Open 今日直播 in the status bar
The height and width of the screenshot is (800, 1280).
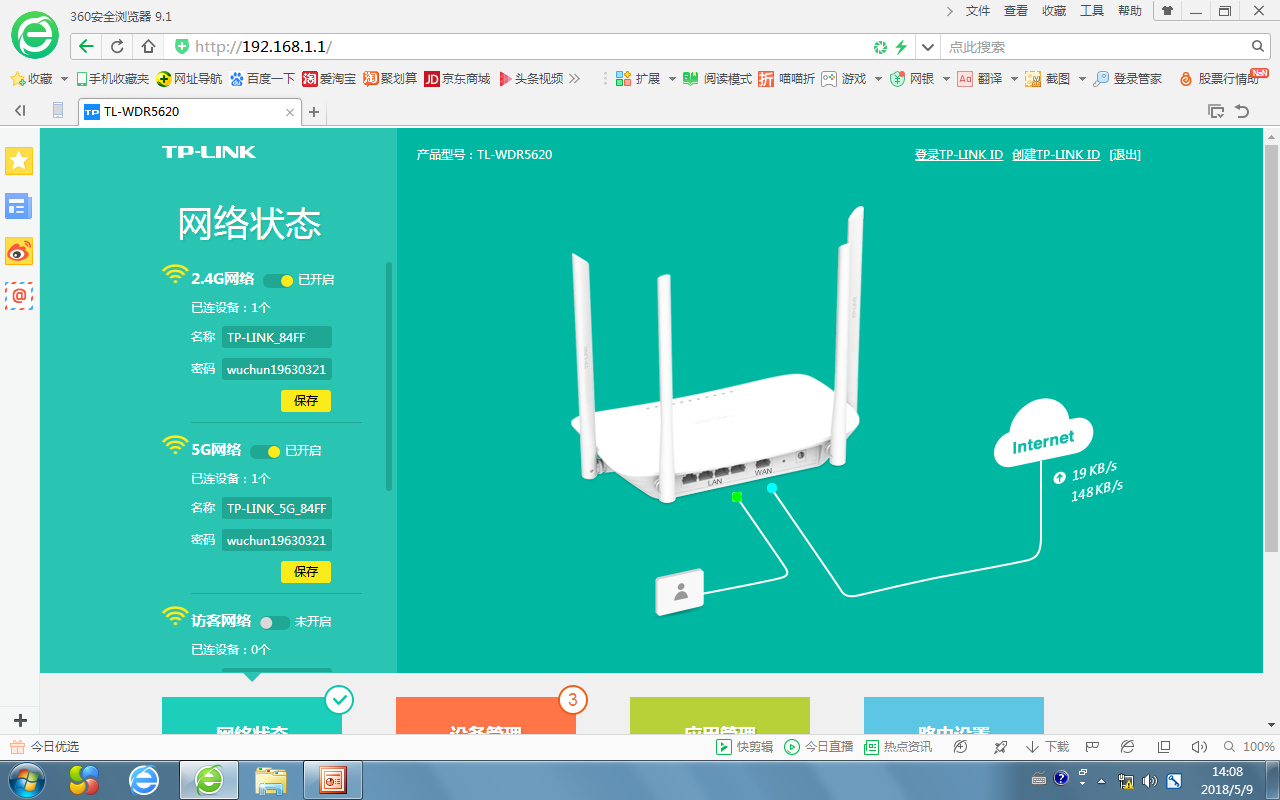tap(818, 747)
